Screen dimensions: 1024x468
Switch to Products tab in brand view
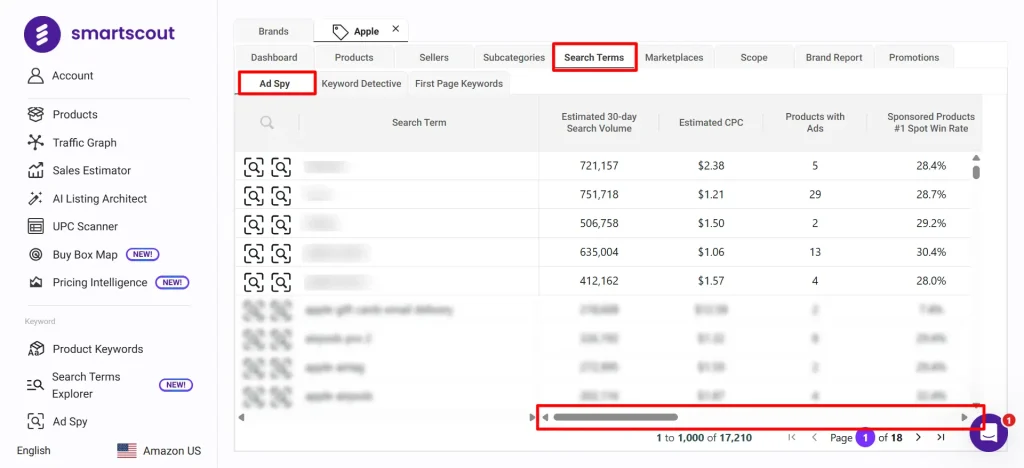[x=354, y=57]
